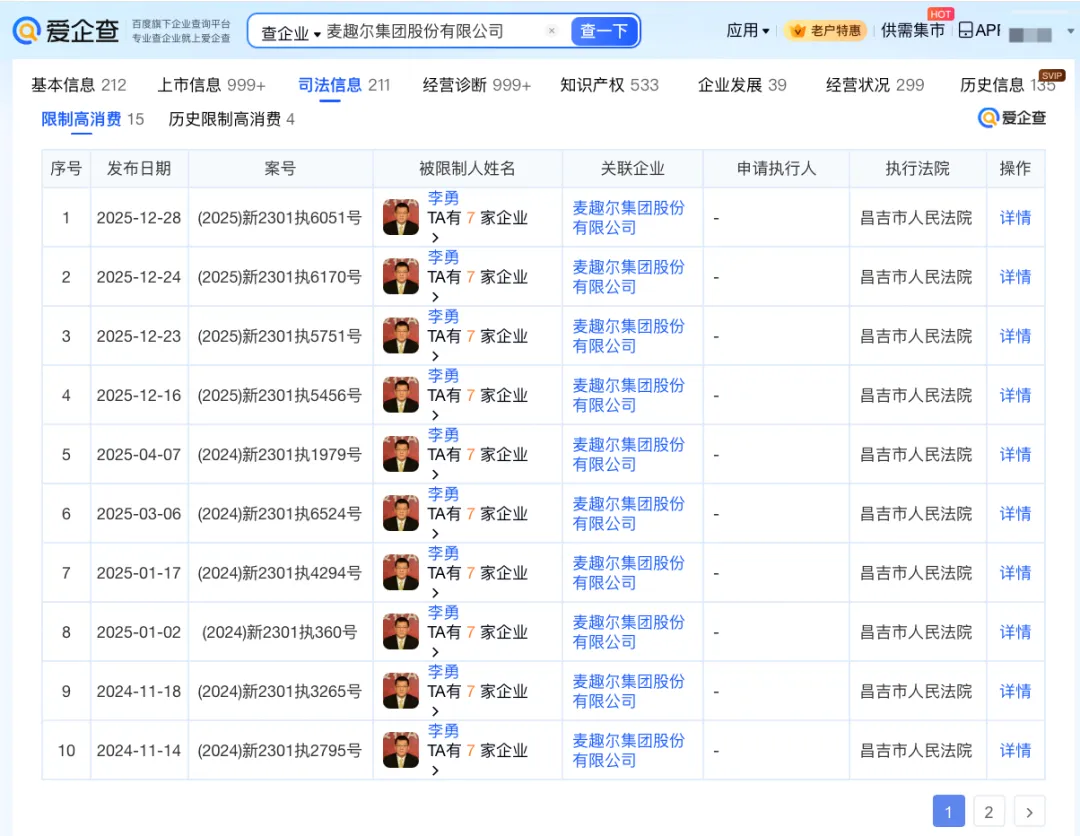View 详情 for case 执360号
1080x836 pixels.
click(x=1015, y=632)
